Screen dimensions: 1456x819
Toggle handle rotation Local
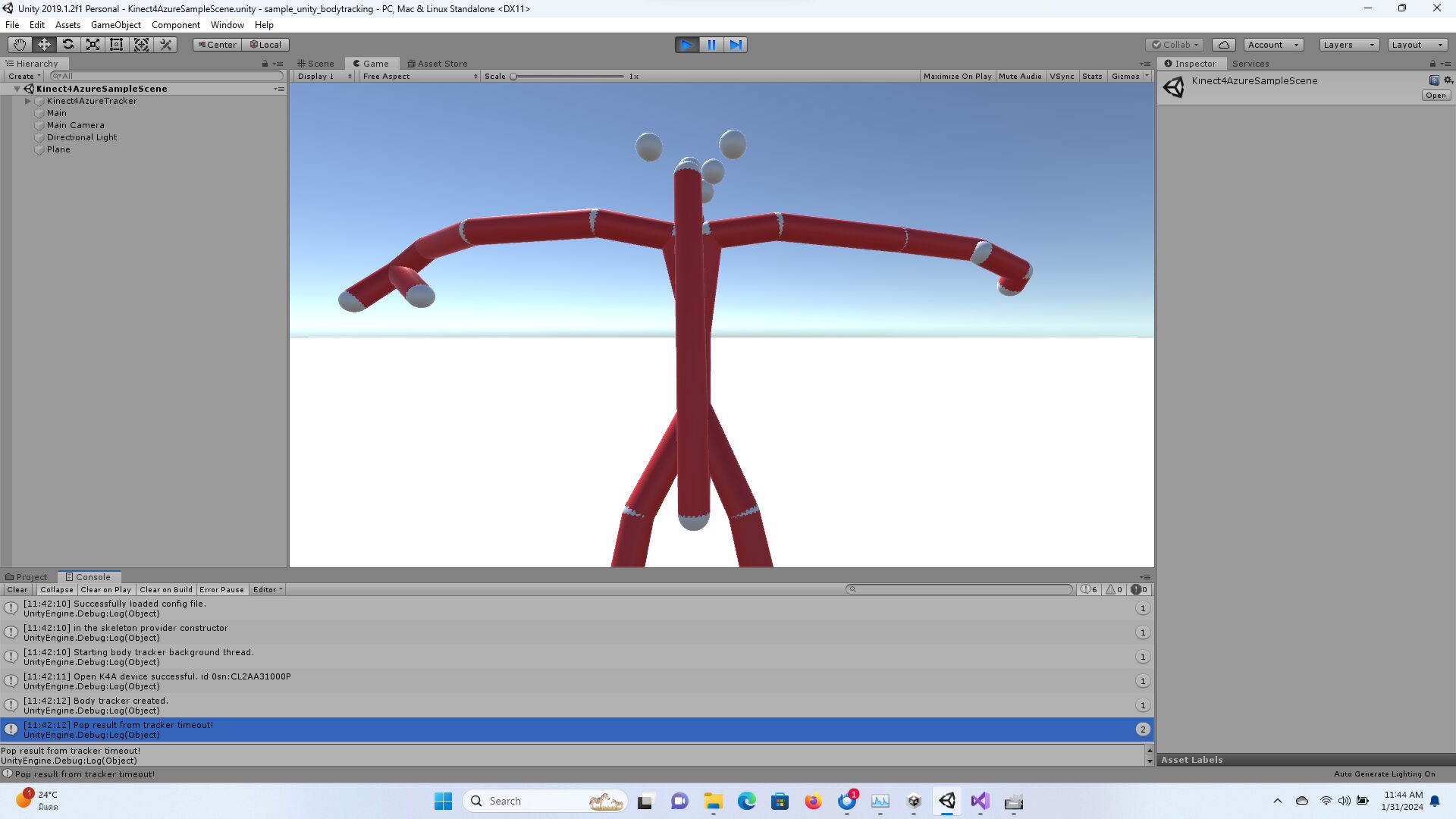coord(266,45)
